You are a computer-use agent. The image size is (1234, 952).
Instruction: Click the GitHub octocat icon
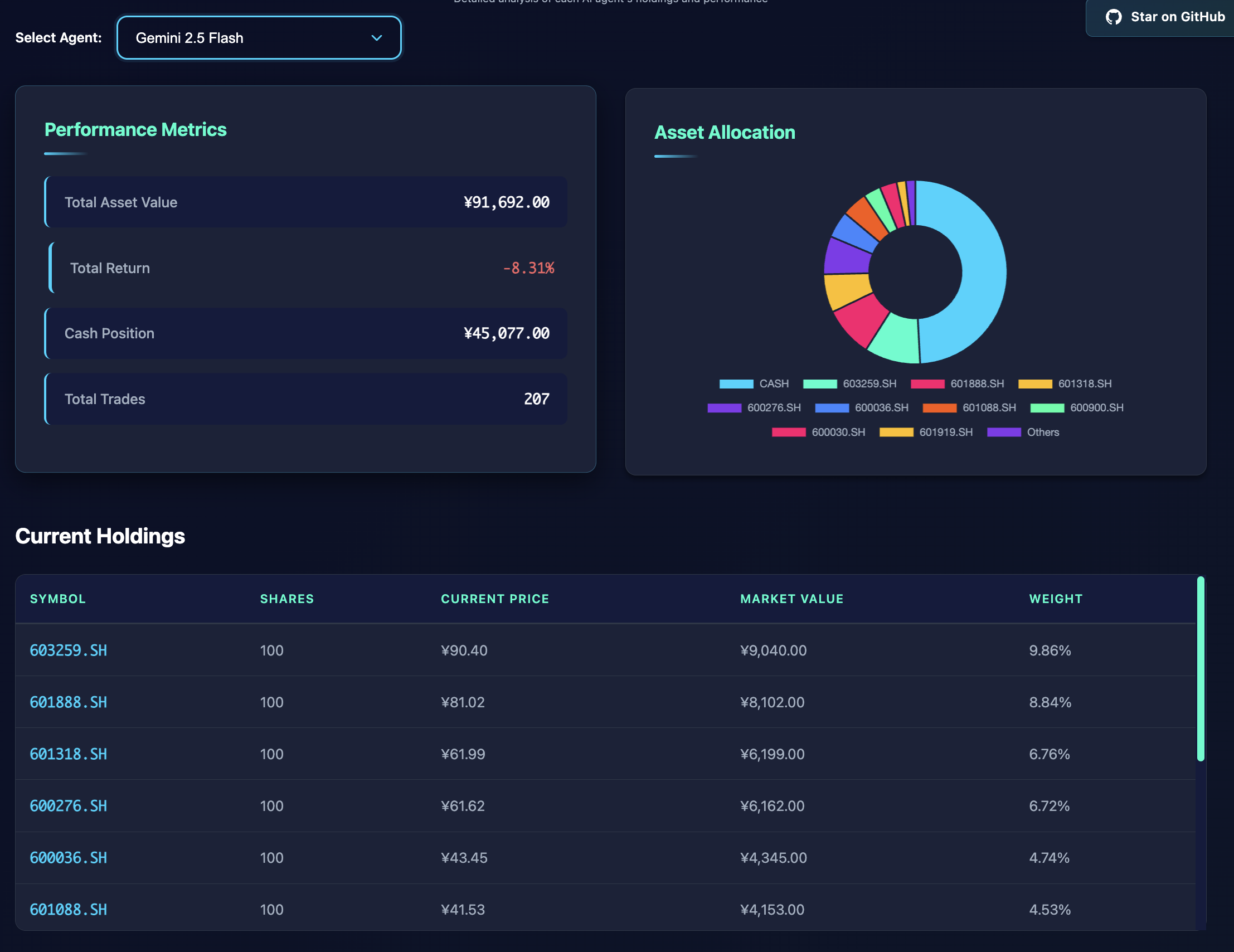click(1113, 17)
